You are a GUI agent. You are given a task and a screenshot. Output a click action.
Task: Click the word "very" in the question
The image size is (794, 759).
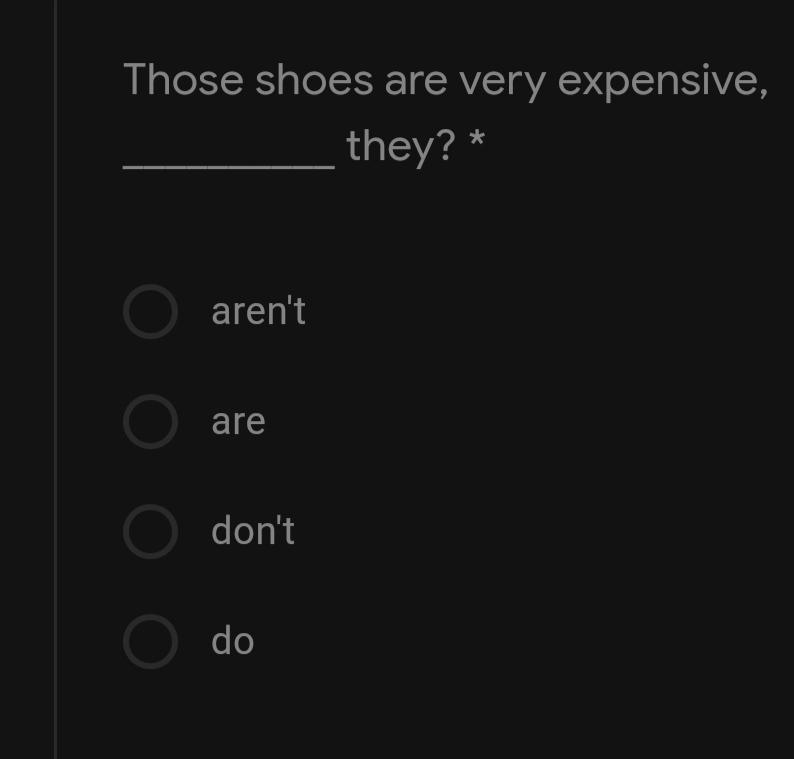point(503,84)
